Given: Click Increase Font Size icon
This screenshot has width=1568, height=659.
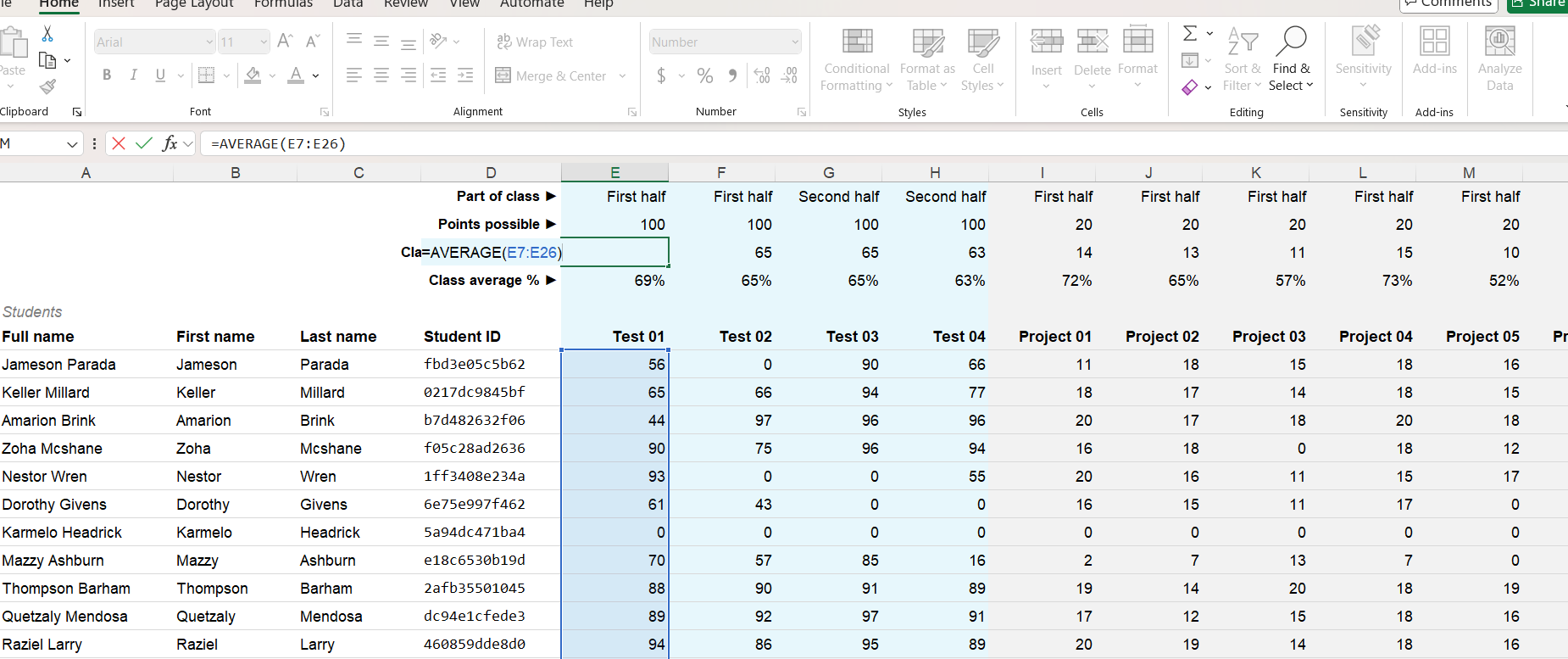Looking at the screenshot, I should point(286,41).
